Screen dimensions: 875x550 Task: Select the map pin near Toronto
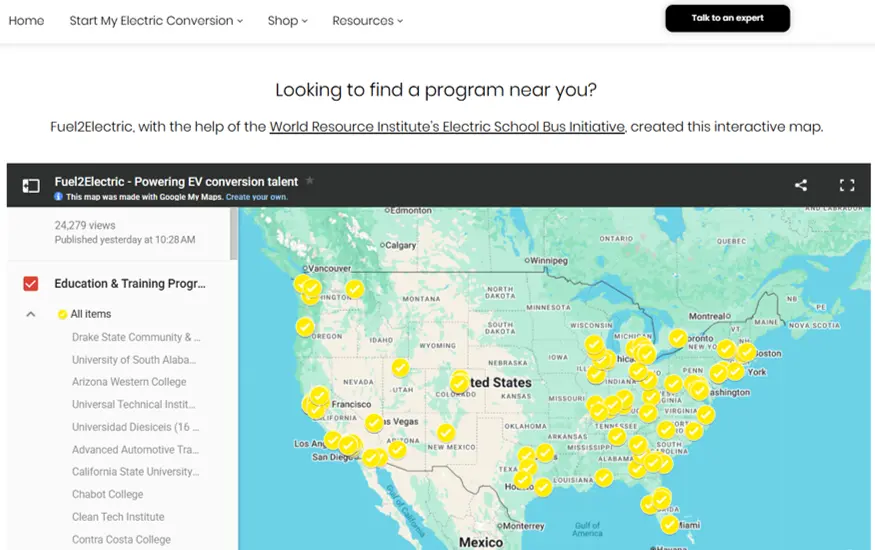click(x=677, y=338)
